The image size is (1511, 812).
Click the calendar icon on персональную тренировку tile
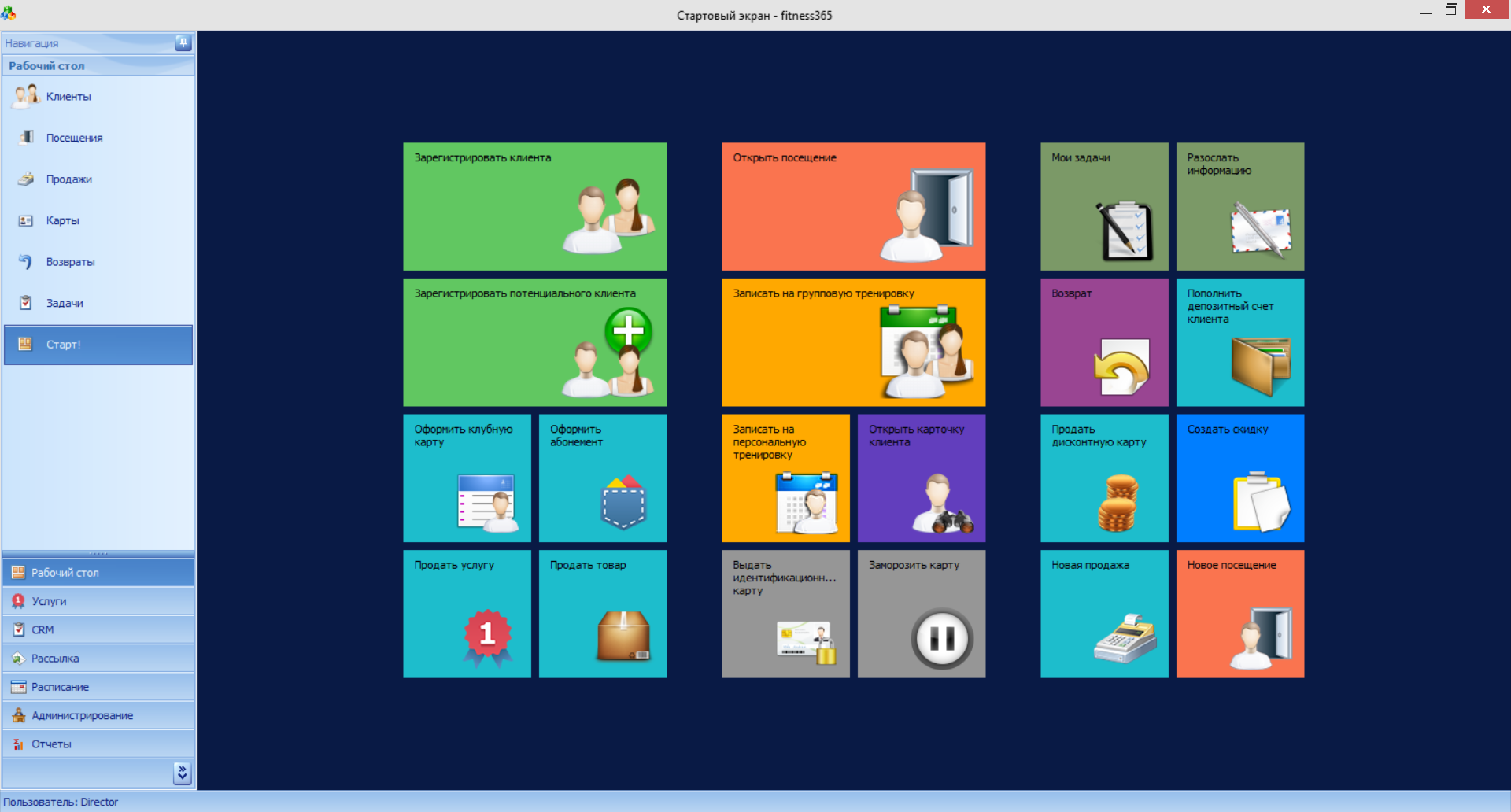point(807,504)
